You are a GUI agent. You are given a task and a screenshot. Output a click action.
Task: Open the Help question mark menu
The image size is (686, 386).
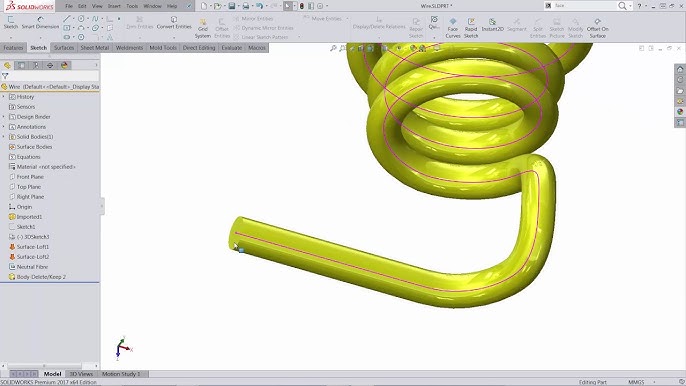639,6
